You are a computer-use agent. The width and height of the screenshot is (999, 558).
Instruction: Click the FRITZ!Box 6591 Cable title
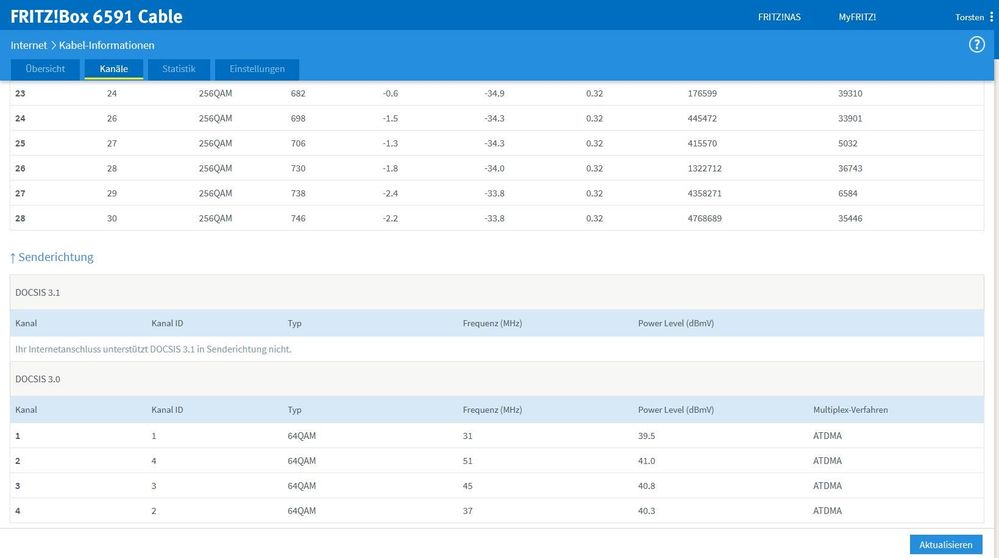tap(96, 17)
